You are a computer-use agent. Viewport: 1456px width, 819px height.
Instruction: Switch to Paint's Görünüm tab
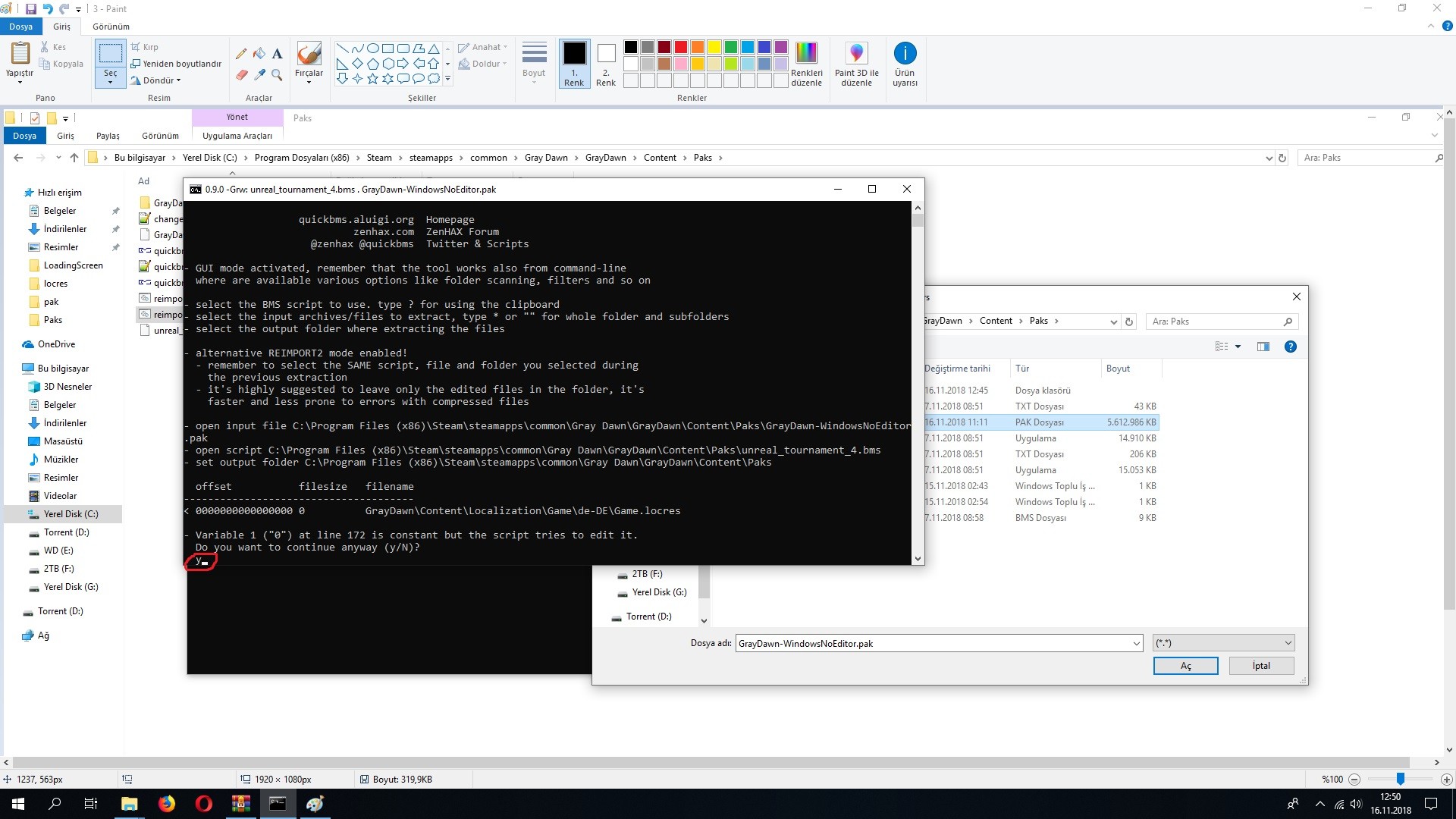point(111,27)
